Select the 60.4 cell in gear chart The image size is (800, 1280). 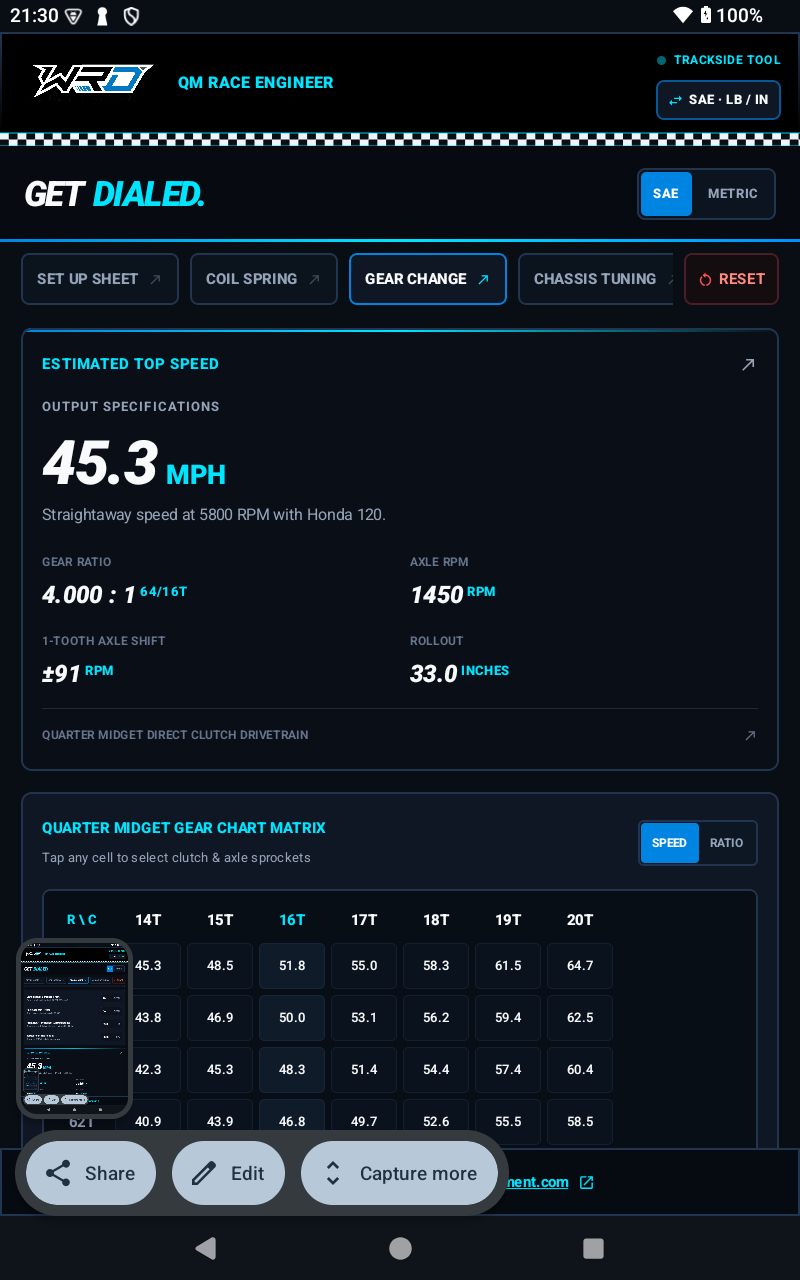(x=580, y=1070)
